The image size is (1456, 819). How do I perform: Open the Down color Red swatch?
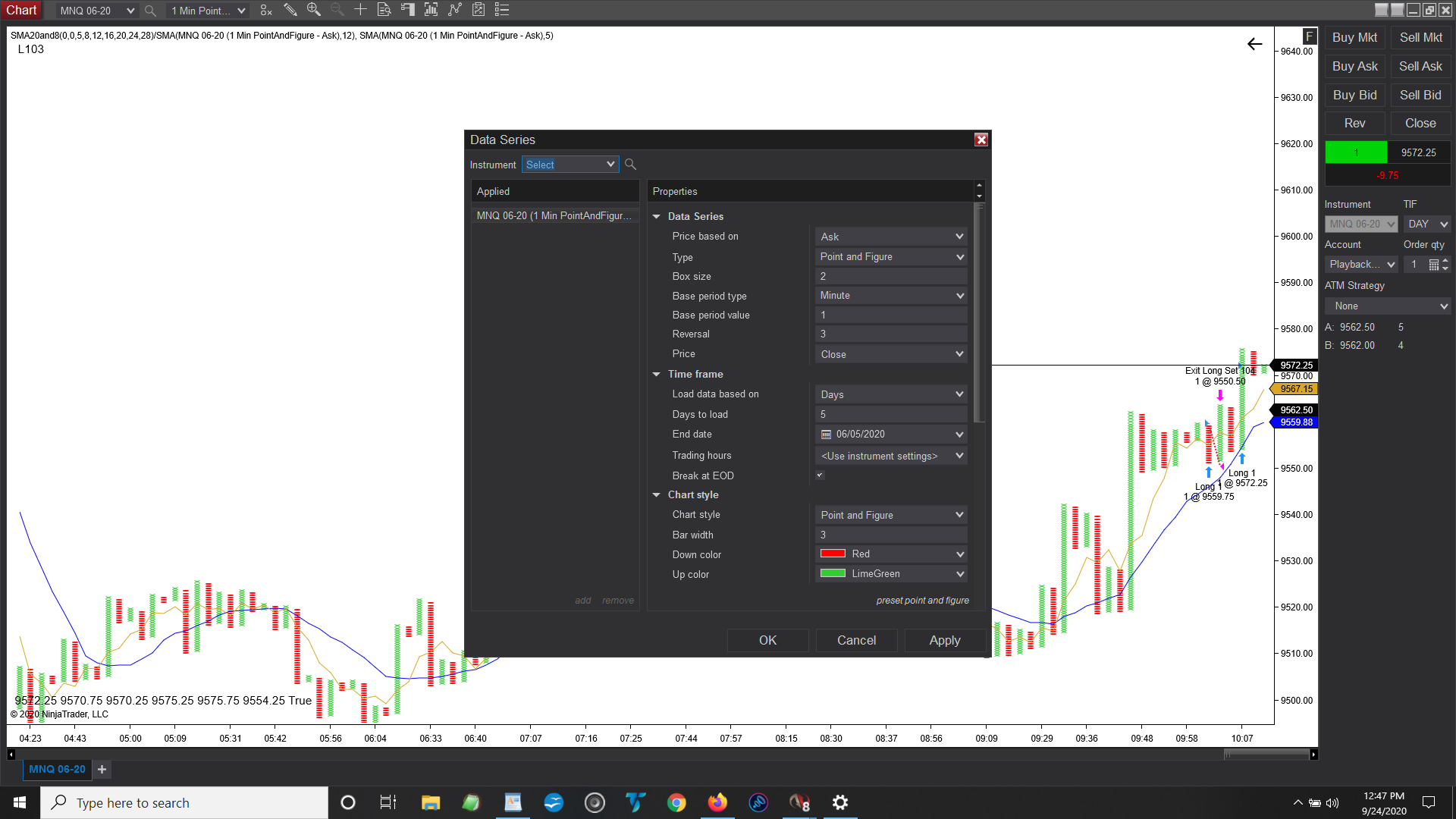coord(833,554)
